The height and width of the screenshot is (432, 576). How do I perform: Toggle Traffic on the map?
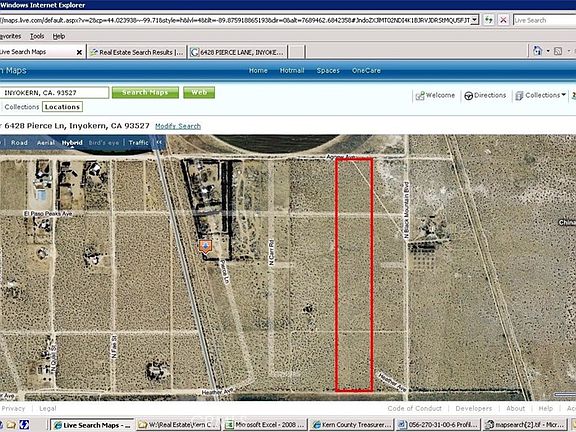tap(138, 143)
